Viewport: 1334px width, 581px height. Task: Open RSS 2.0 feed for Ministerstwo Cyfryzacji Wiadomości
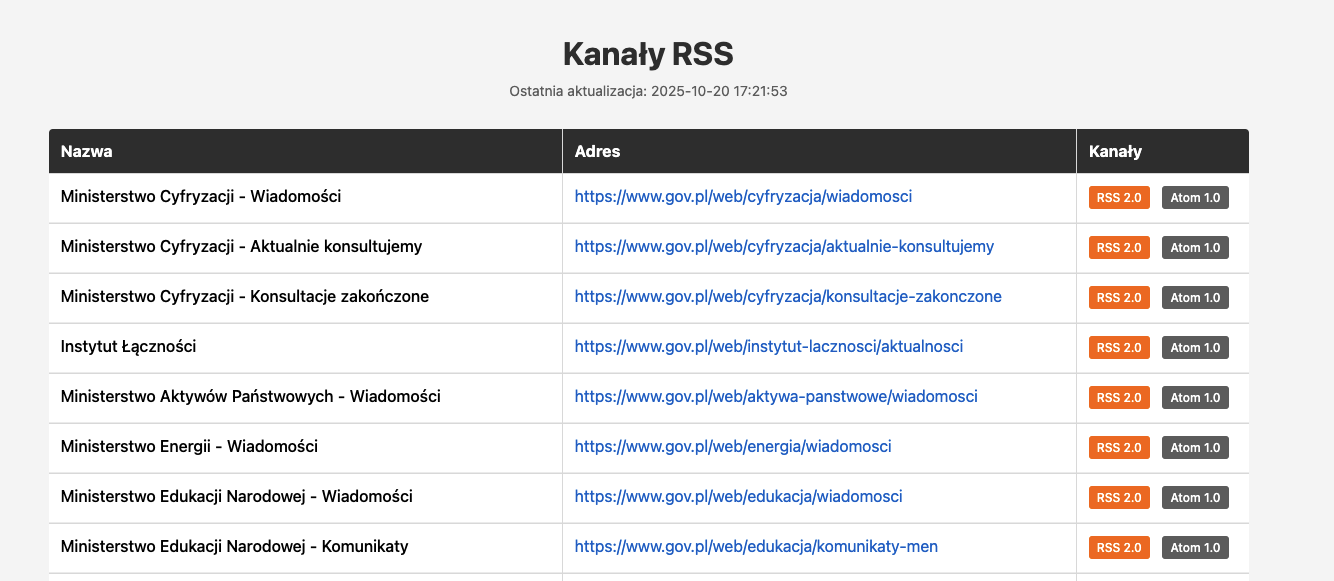click(x=1119, y=198)
